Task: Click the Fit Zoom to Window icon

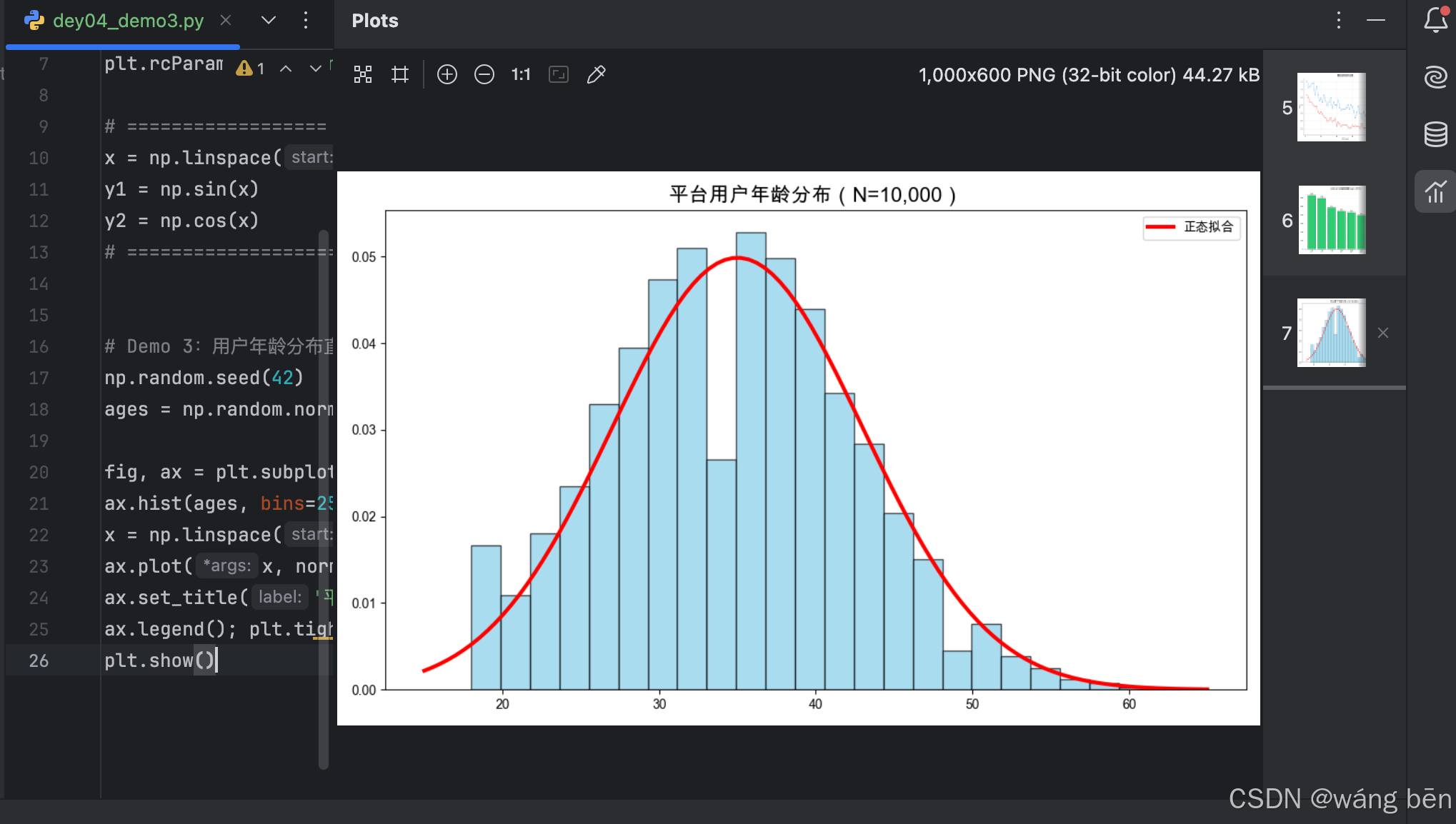Action: [x=363, y=74]
